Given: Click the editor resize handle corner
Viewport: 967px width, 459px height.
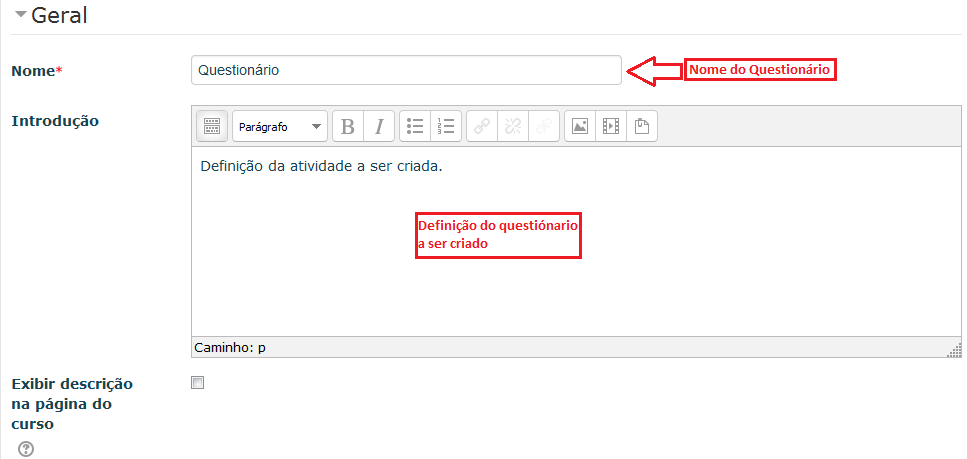Looking at the screenshot, I should pyautogui.click(x=955, y=349).
